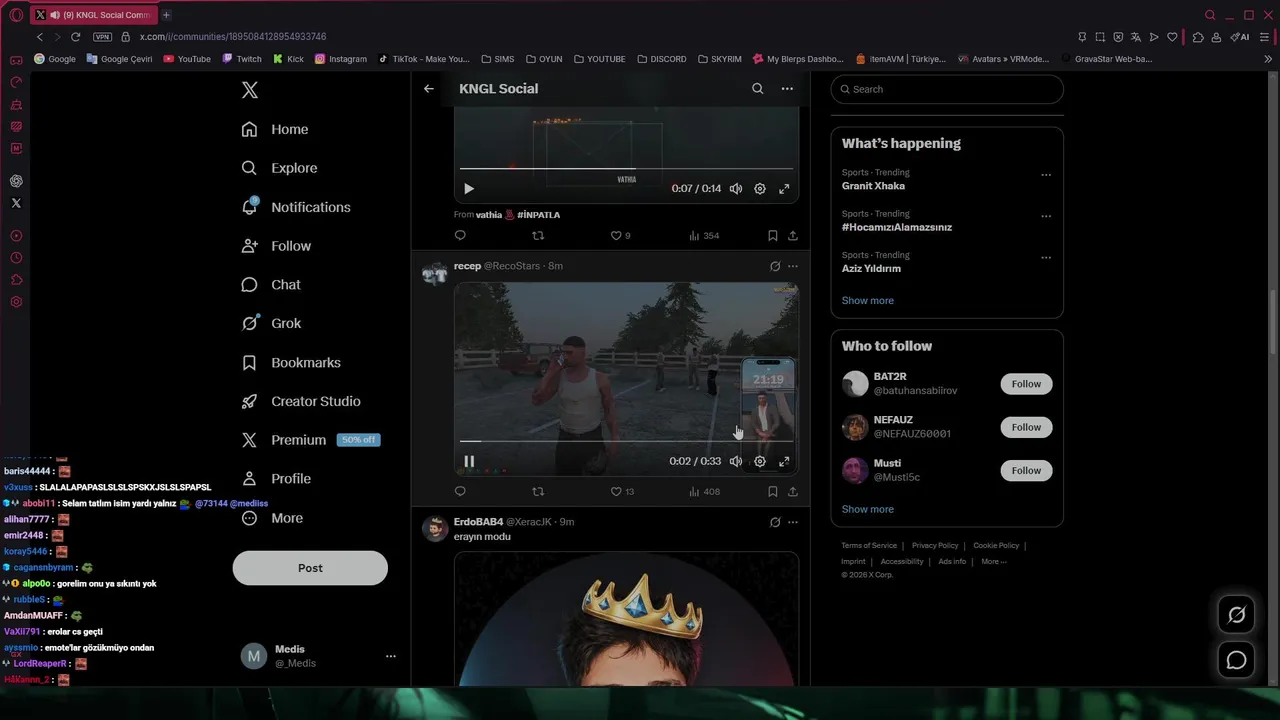Open Grok floating button
Image resolution: width=1280 pixels, height=720 pixels.
(1237, 615)
